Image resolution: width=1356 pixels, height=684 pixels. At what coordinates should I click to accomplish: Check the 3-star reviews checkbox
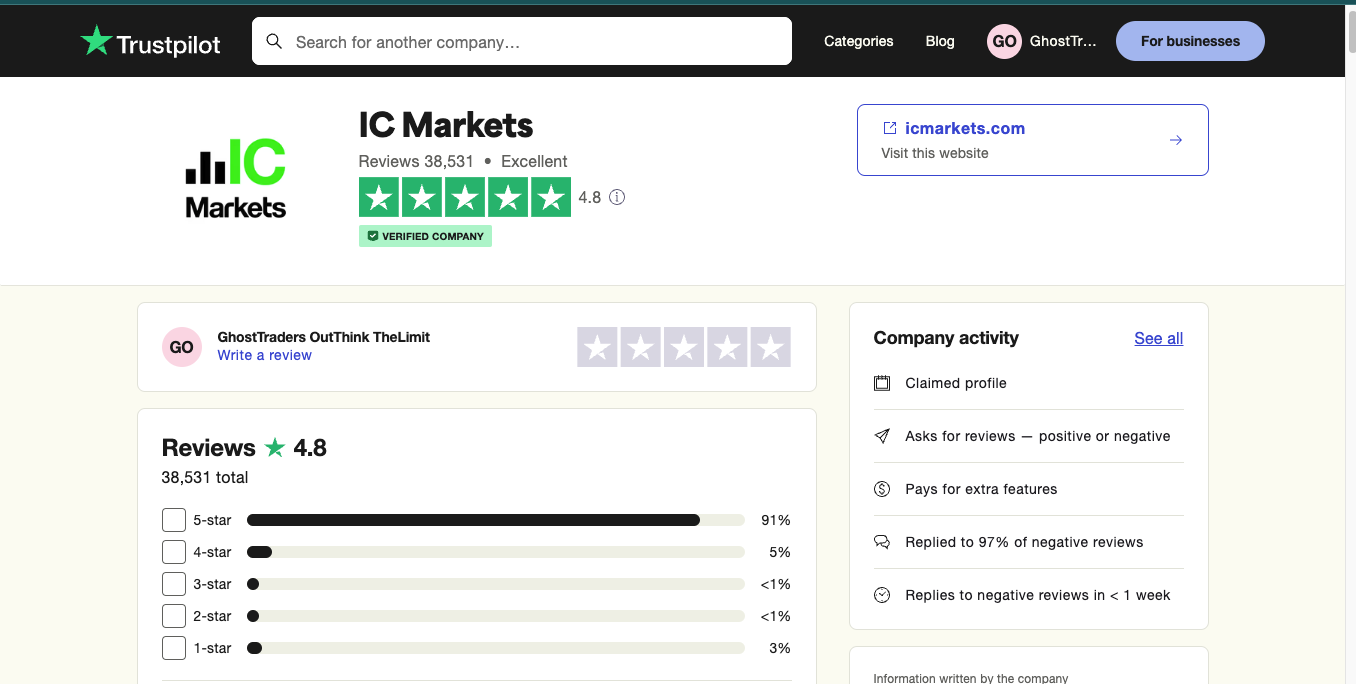174,584
